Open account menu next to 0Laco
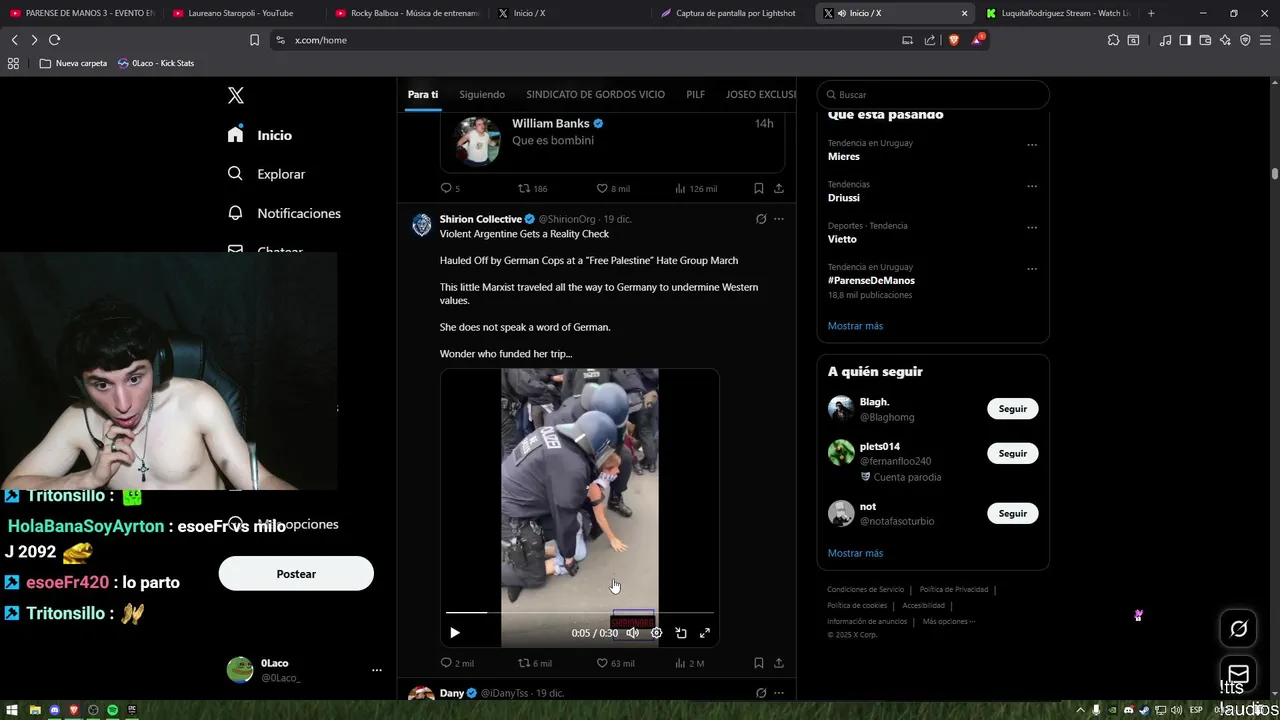Image resolution: width=1280 pixels, height=720 pixels. point(377,670)
